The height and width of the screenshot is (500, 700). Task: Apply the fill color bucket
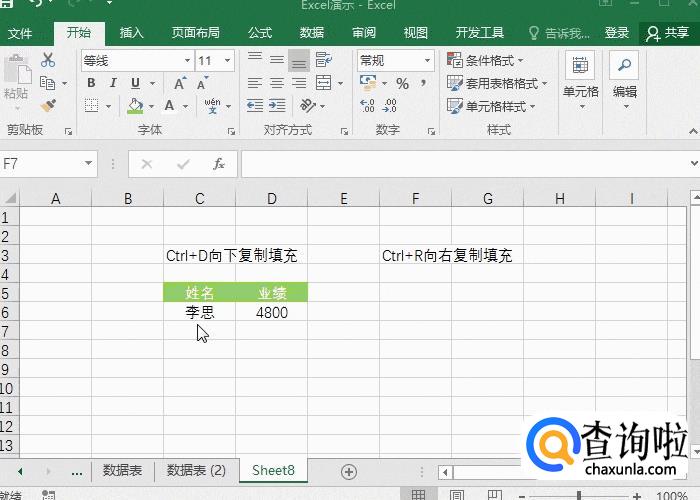point(135,106)
